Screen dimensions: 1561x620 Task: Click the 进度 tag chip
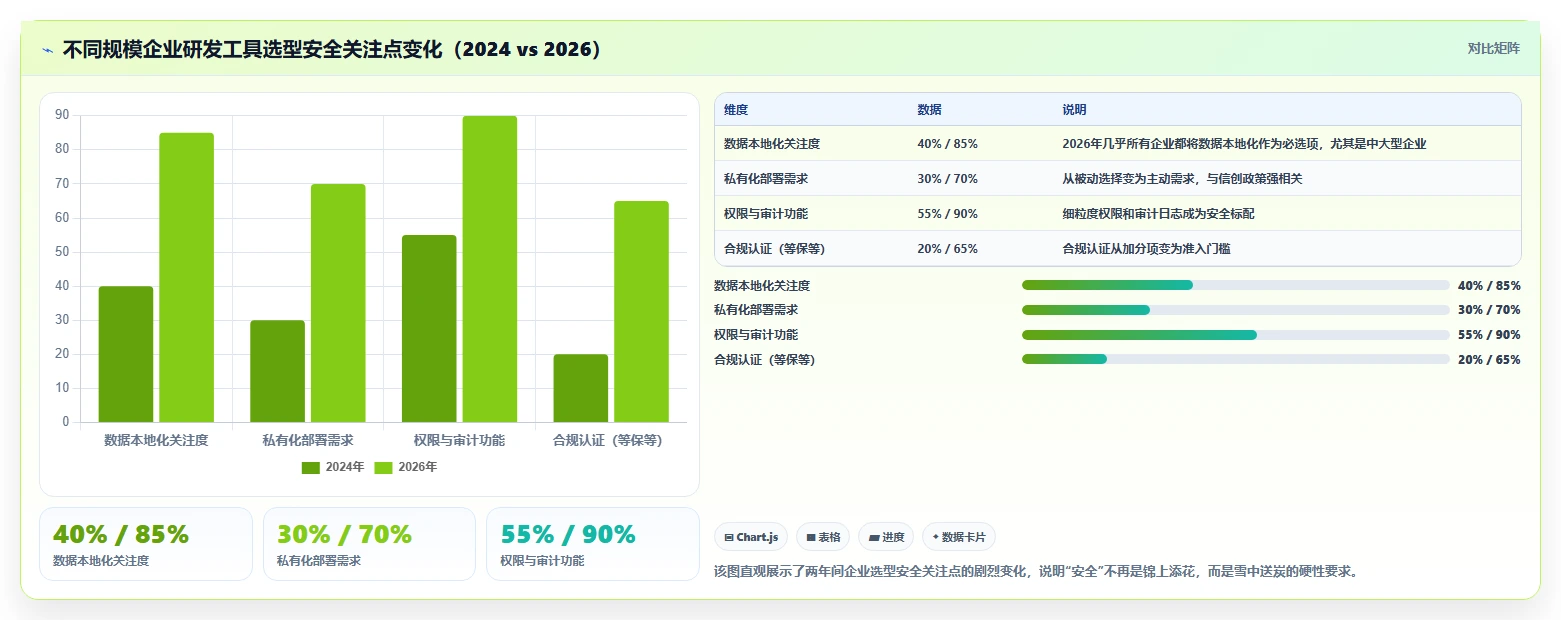pos(886,537)
